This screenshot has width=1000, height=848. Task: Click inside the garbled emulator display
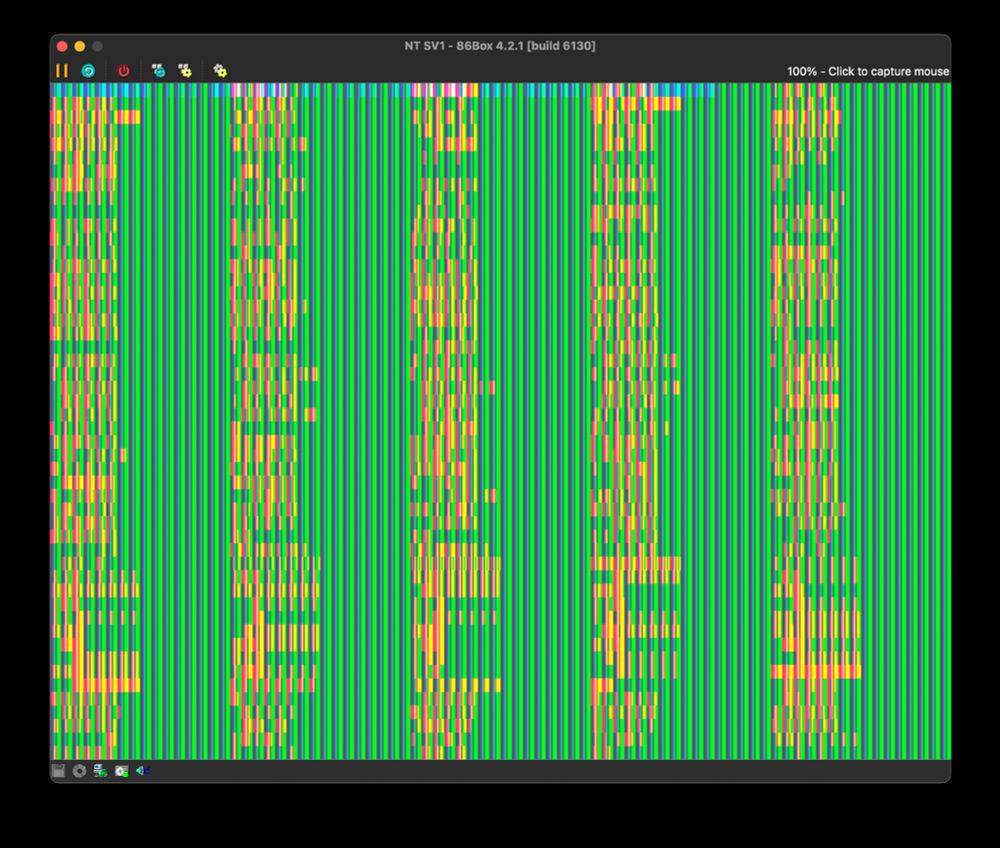click(501, 421)
